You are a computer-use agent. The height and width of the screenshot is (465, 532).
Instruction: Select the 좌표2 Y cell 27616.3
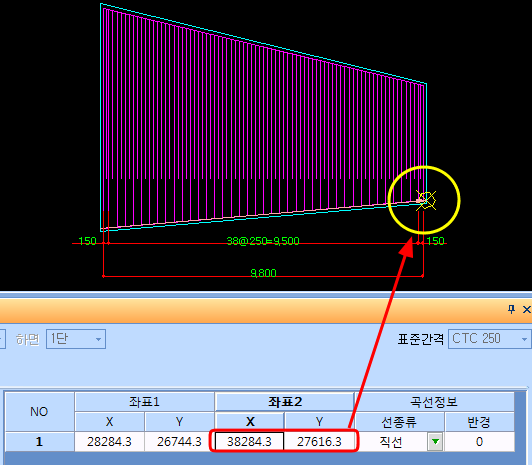tap(319, 442)
